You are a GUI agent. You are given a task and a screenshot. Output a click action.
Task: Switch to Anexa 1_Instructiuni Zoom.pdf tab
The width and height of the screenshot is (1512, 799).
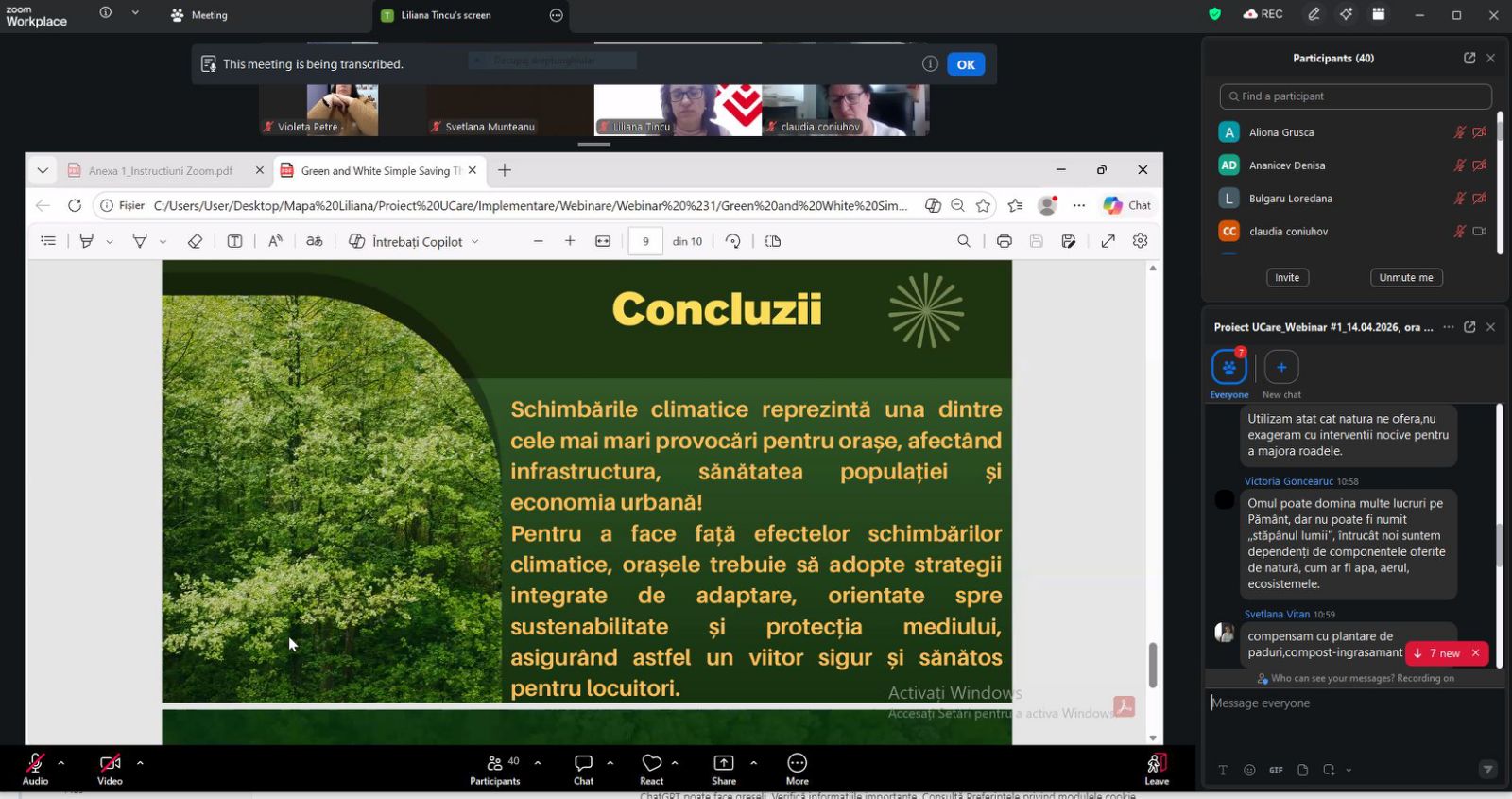pyautogui.click(x=161, y=171)
